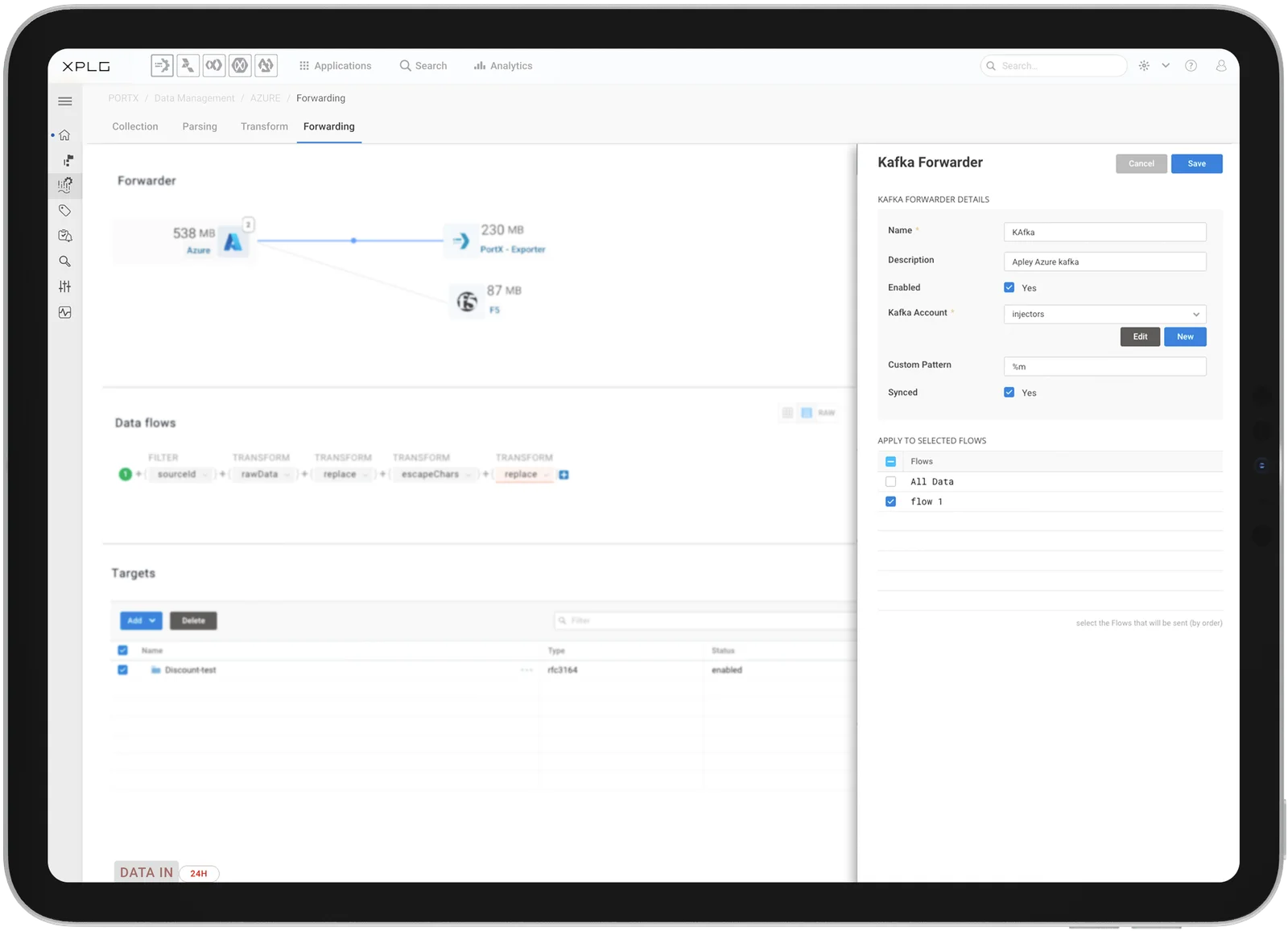
Task: Go to Home in the sidebar
Action: click(65, 135)
